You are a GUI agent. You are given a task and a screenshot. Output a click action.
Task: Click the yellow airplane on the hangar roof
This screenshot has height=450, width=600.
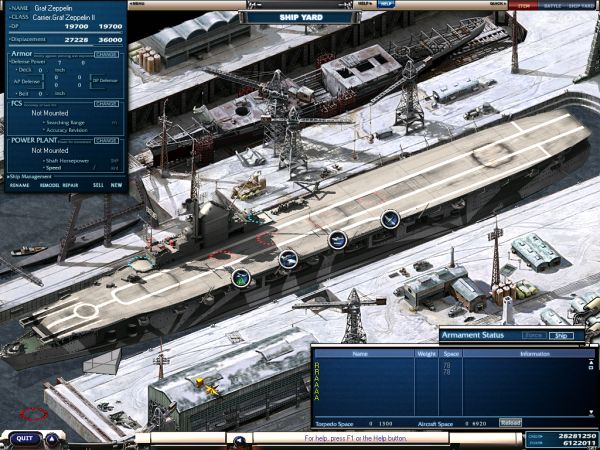[212, 390]
